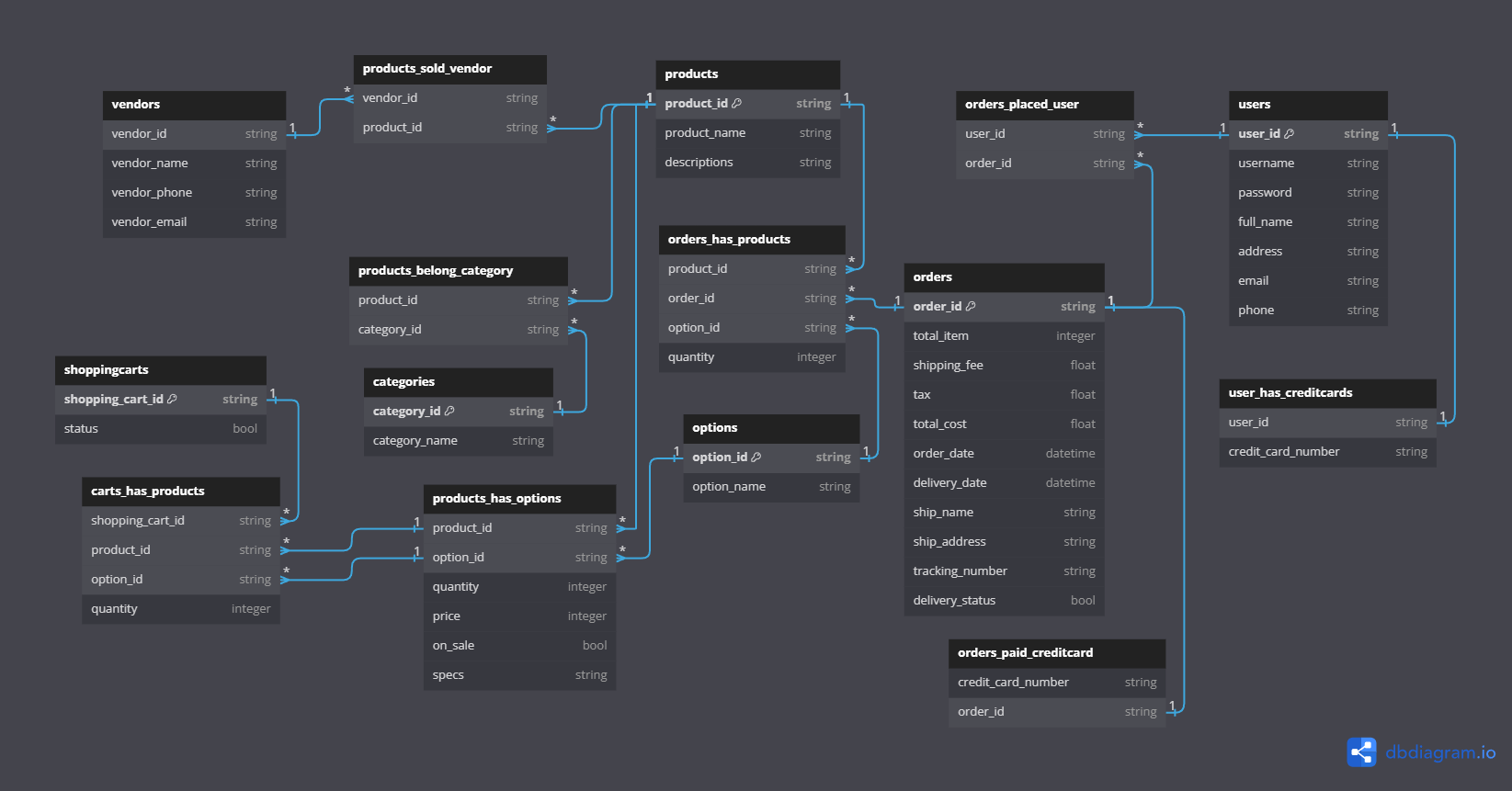Select the categories table header
This screenshot has height=791, width=1512.
pos(459,382)
